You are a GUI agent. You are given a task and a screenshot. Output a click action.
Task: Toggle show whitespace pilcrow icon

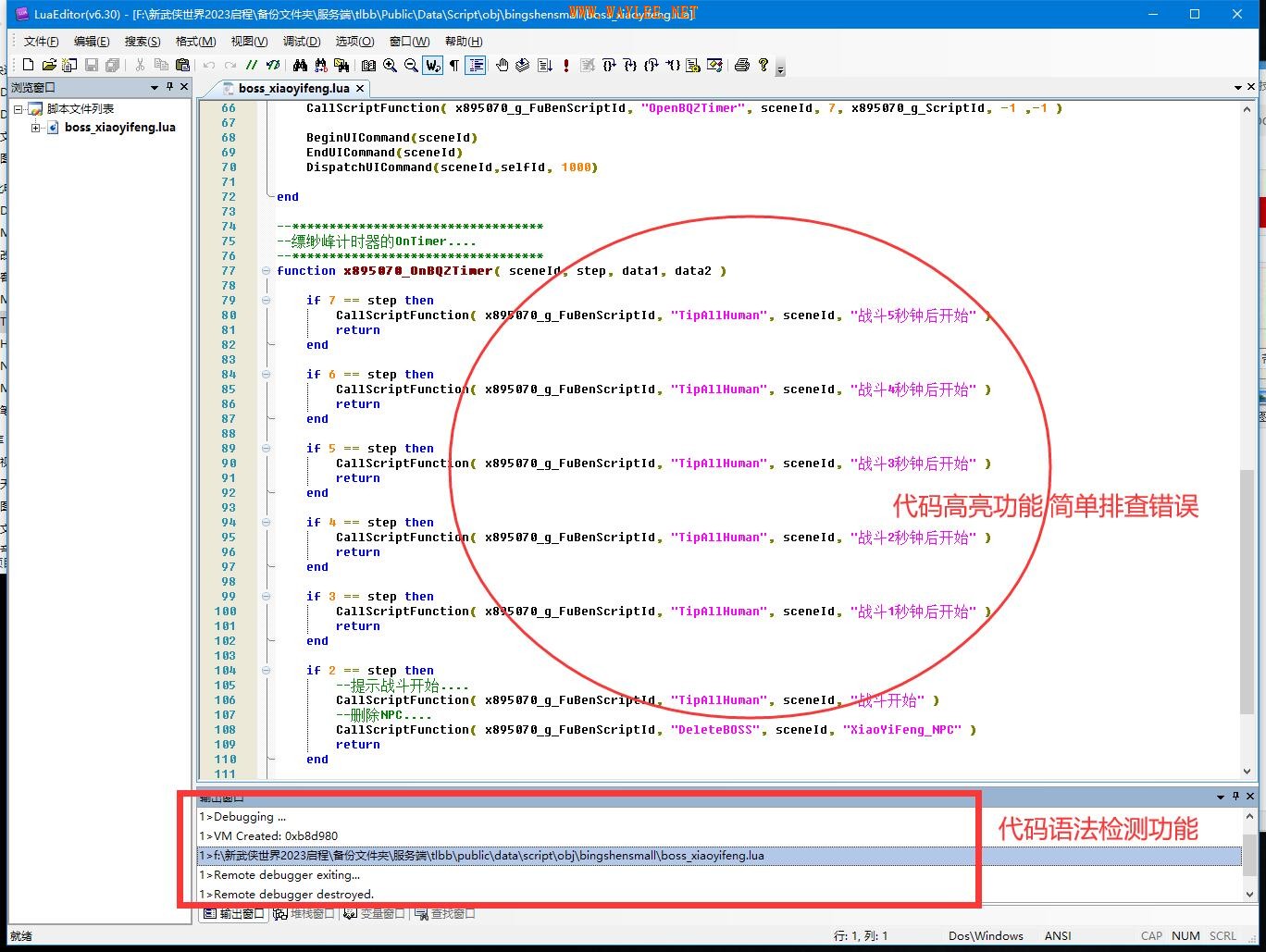[454, 65]
